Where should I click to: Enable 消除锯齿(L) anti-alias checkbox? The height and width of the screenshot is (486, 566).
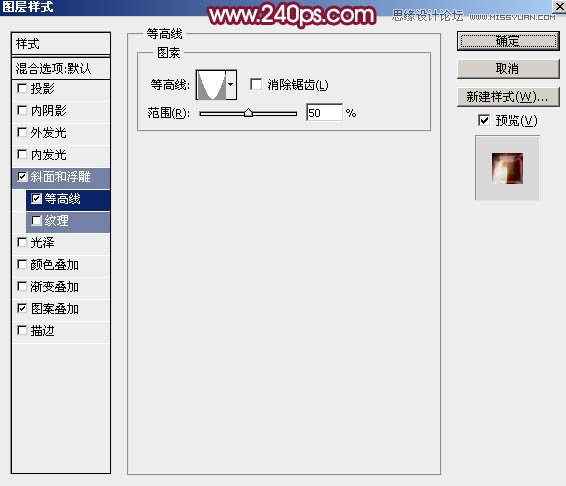[256, 84]
